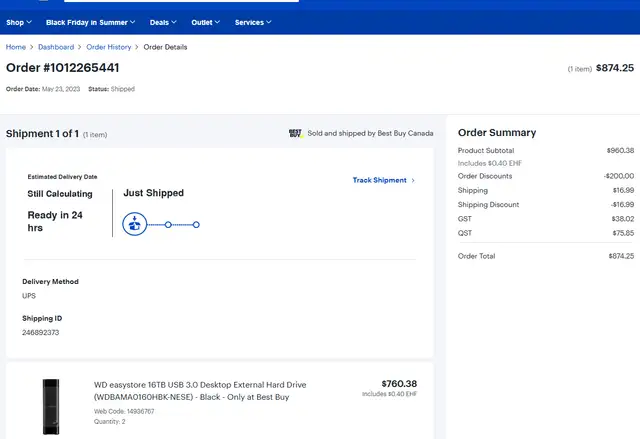Return to Order History breadcrumb

(109, 47)
